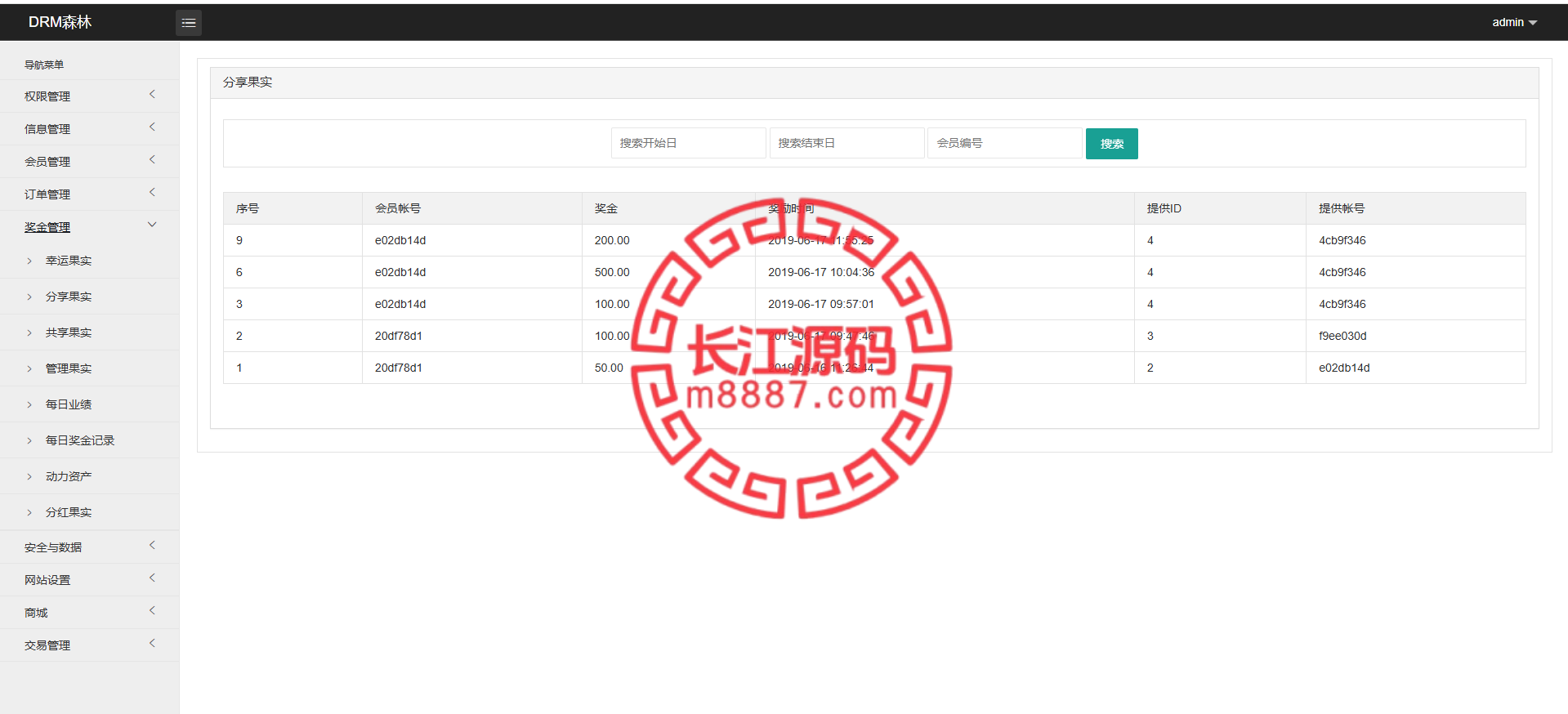Select member 20df78d1 in row 2
The width and height of the screenshot is (1568, 714).
click(399, 336)
